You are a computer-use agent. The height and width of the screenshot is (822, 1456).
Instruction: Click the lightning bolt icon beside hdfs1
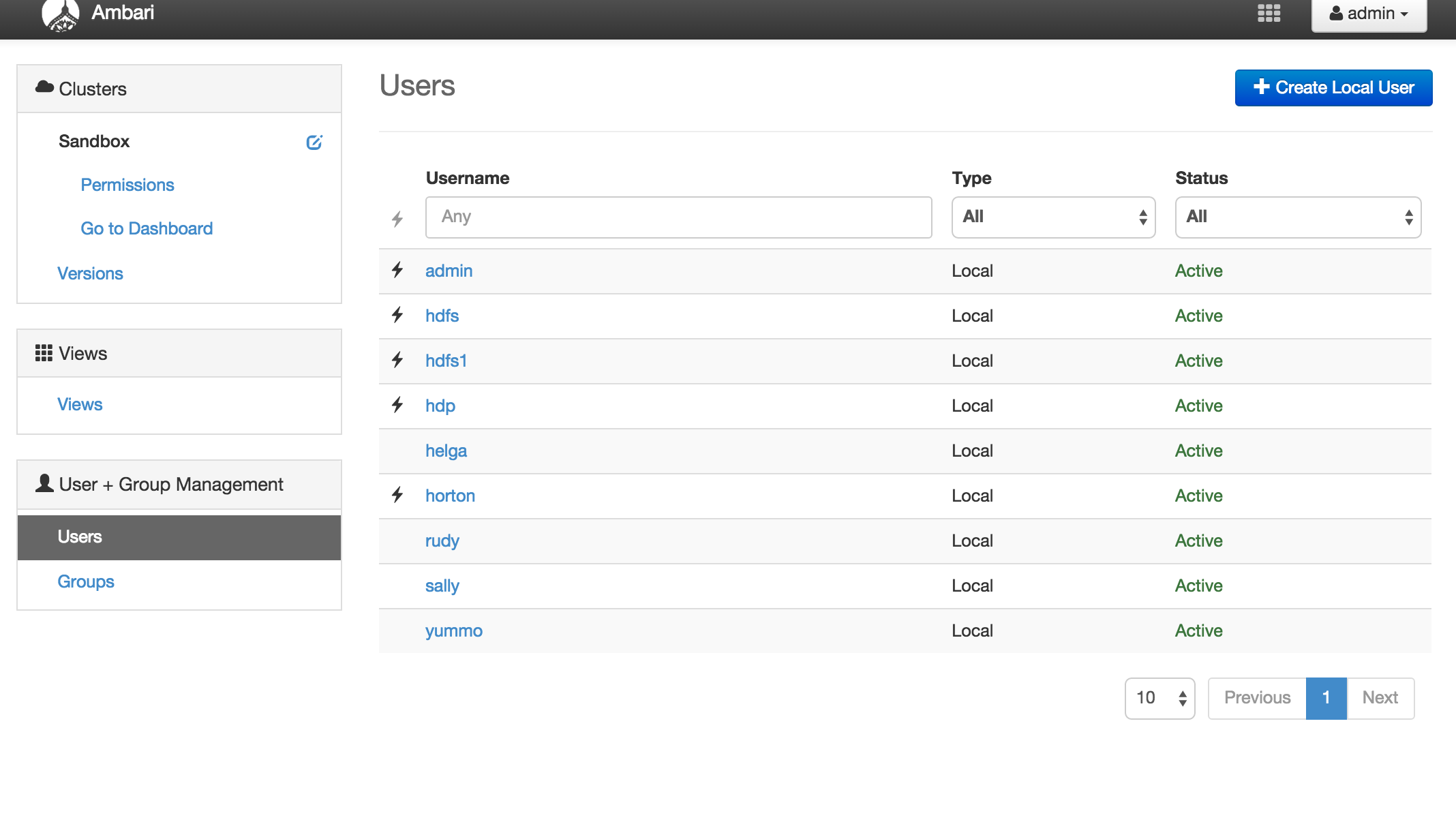[x=397, y=360]
